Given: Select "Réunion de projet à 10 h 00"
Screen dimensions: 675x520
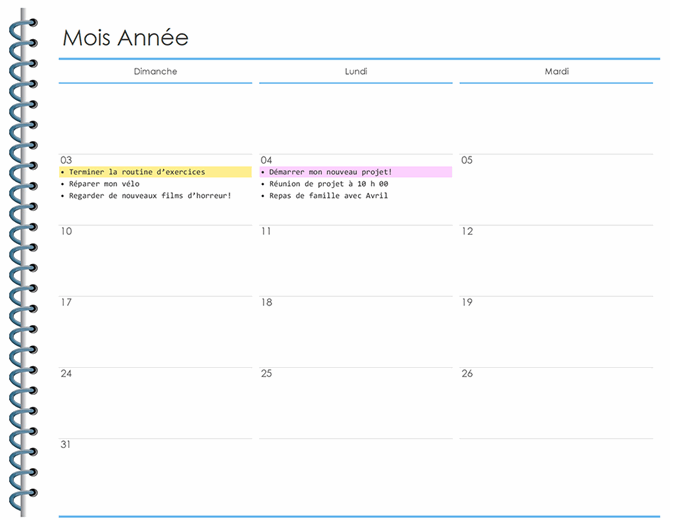Looking at the screenshot, I should tap(328, 184).
